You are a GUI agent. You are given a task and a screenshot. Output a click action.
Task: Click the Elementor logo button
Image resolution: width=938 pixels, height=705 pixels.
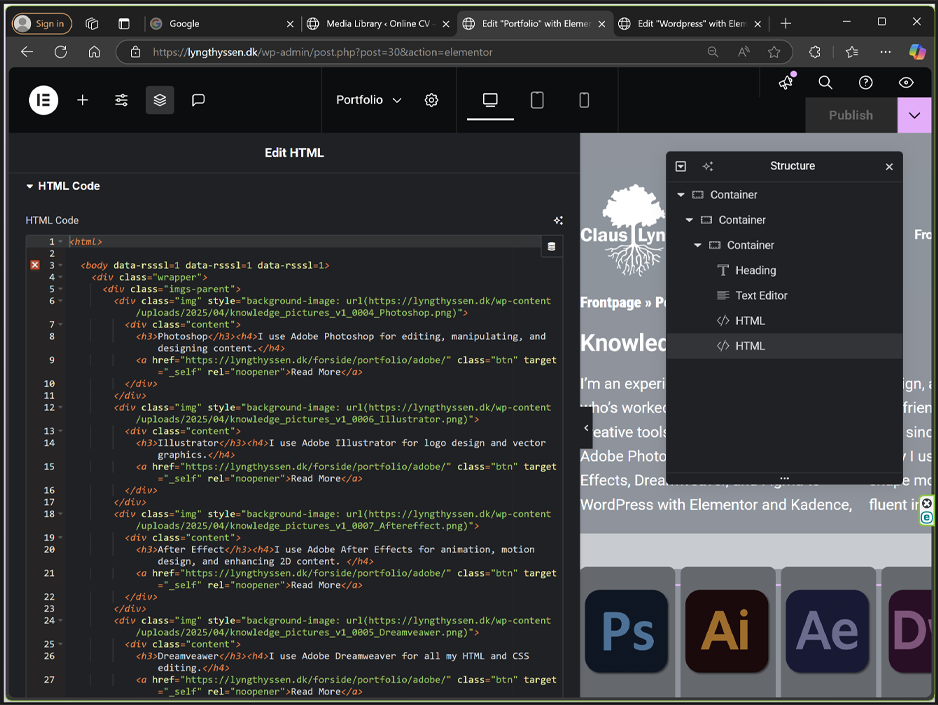[43, 100]
